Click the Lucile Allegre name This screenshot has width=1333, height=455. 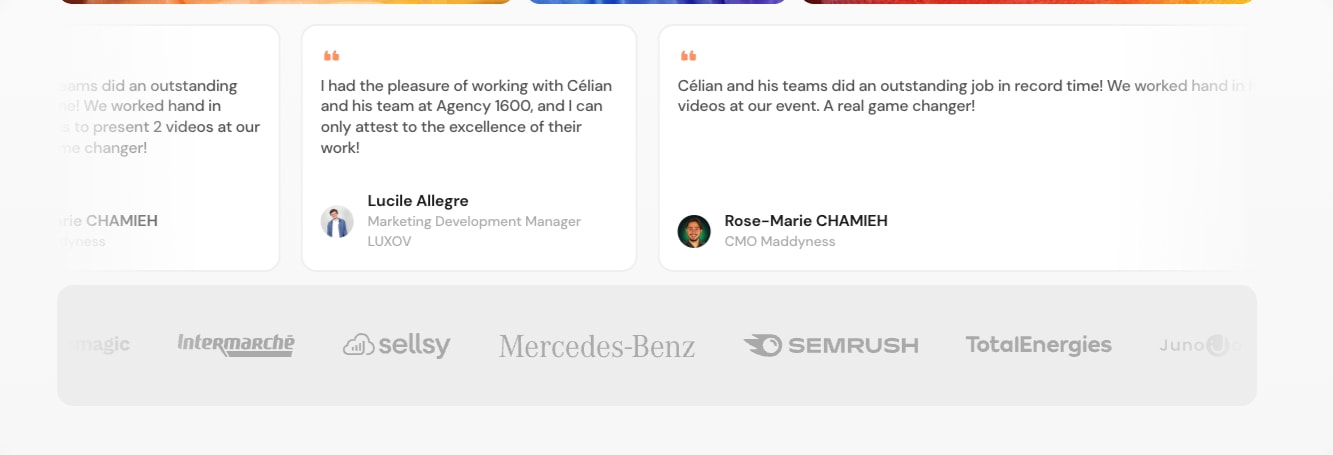(x=418, y=201)
